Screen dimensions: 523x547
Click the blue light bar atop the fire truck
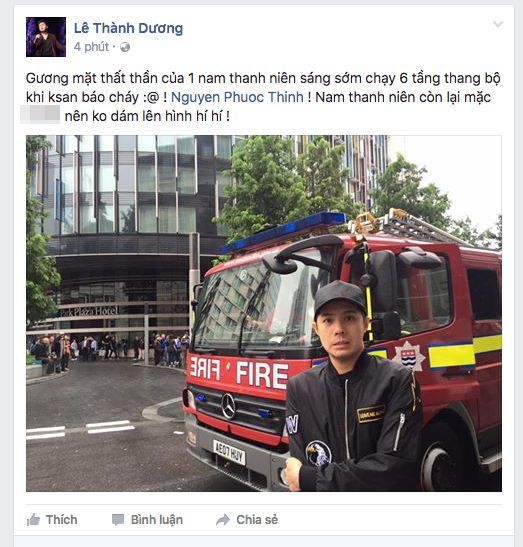pos(283,231)
